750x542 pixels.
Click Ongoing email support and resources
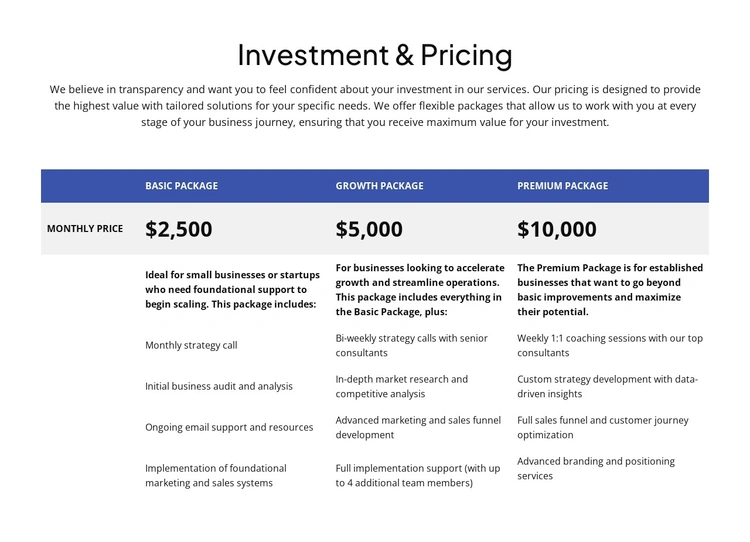click(x=229, y=428)
